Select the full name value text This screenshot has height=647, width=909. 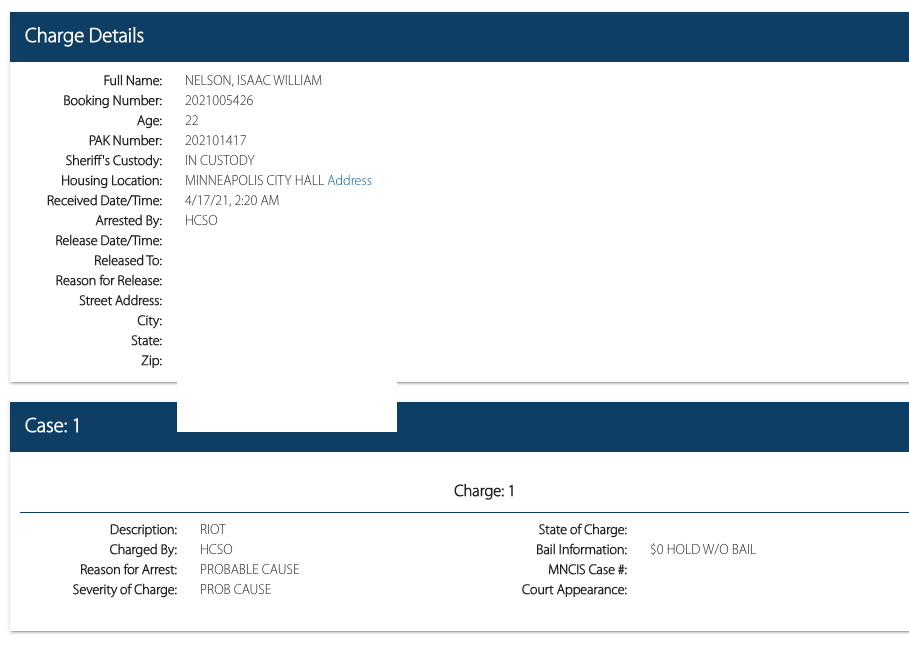coord(253,81)
